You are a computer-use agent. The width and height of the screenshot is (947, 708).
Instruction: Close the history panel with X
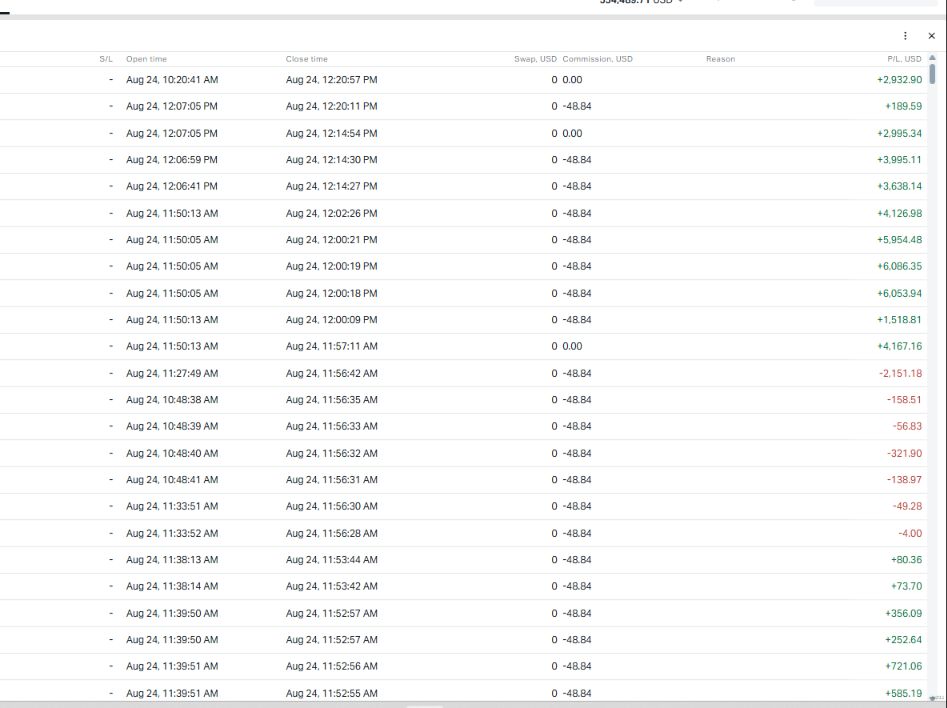coord(931,36)
